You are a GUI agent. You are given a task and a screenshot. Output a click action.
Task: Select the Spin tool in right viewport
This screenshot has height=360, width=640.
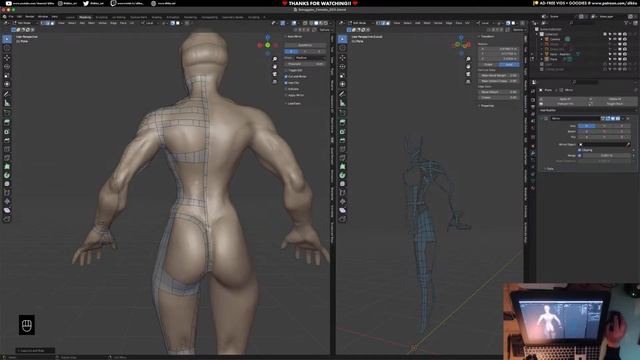point(342,175)
